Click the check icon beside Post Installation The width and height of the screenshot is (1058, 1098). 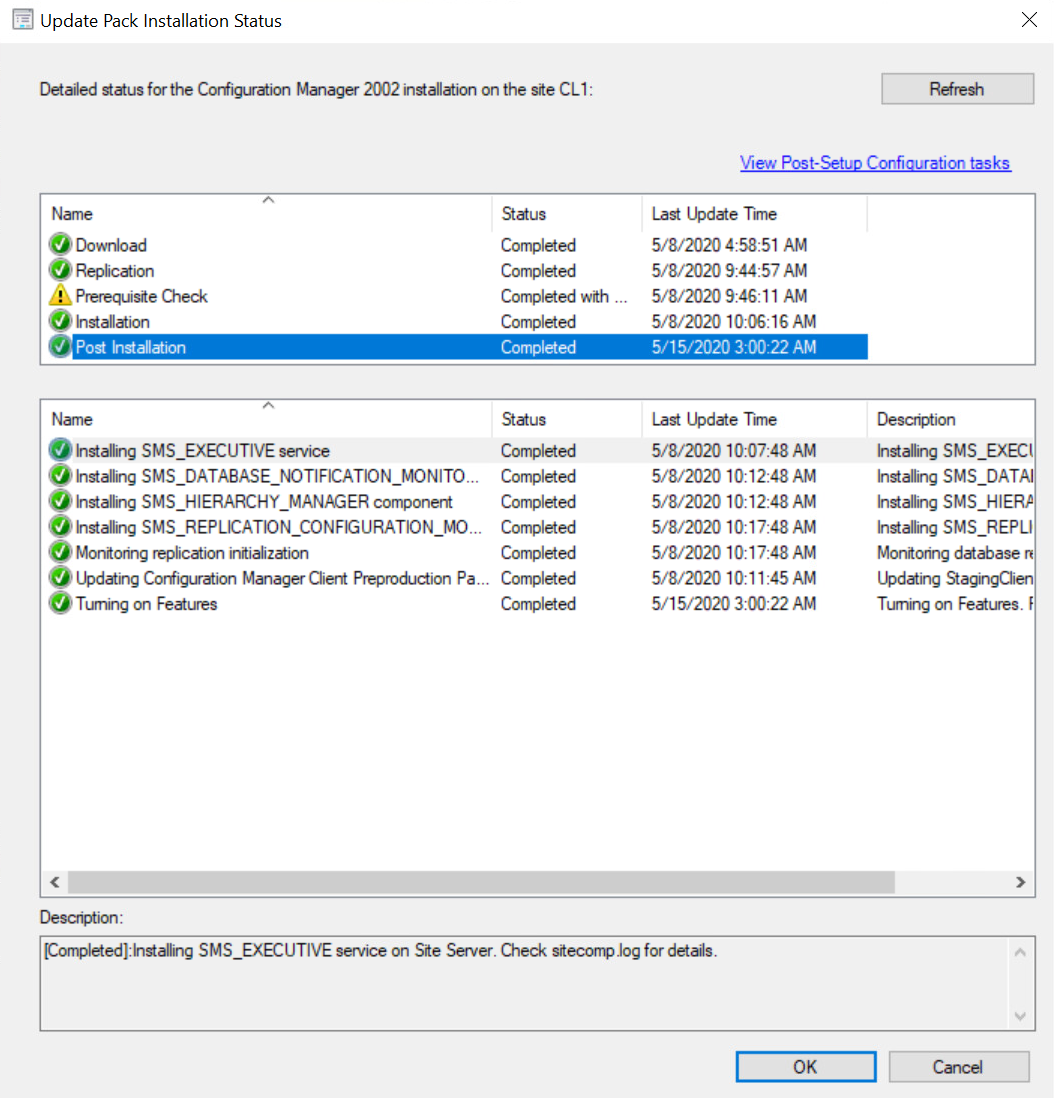pos(60,347)
